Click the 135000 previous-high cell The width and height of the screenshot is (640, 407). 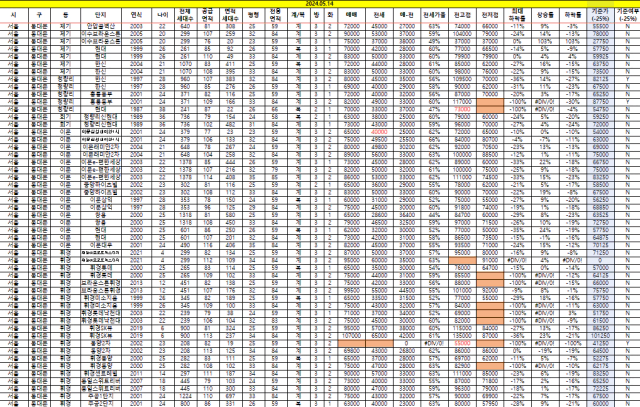coord(462,336)
